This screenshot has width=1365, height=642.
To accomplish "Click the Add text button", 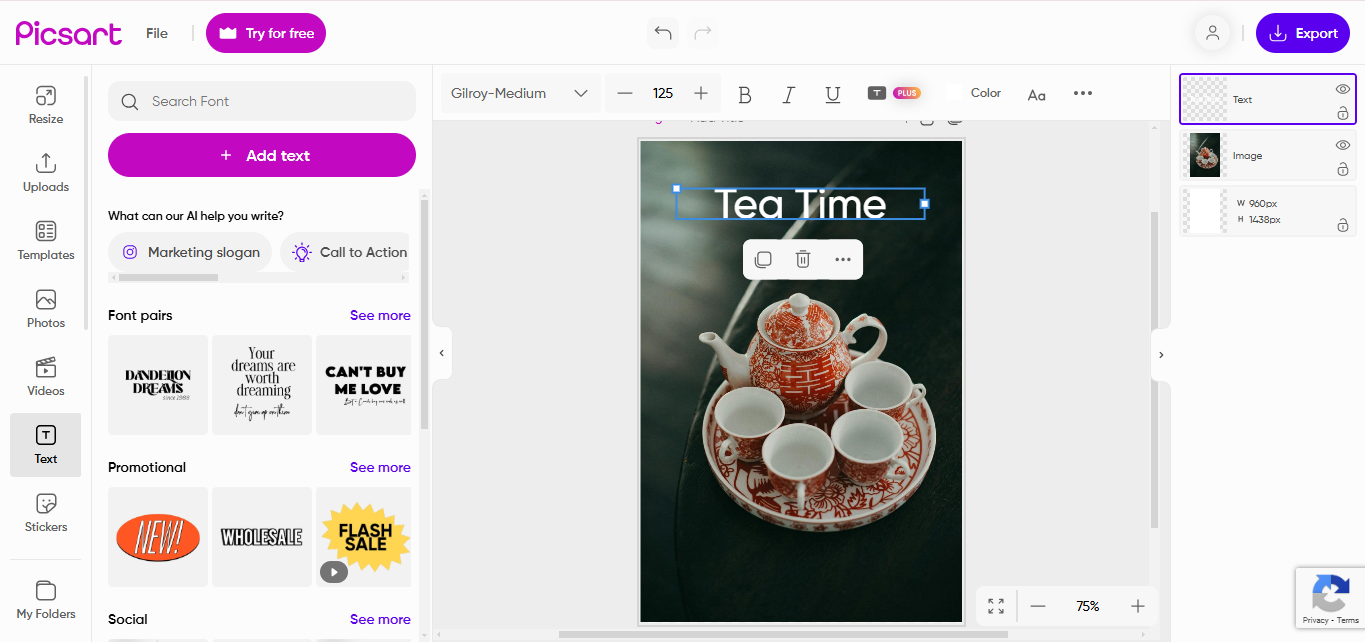I will [262, 155].
